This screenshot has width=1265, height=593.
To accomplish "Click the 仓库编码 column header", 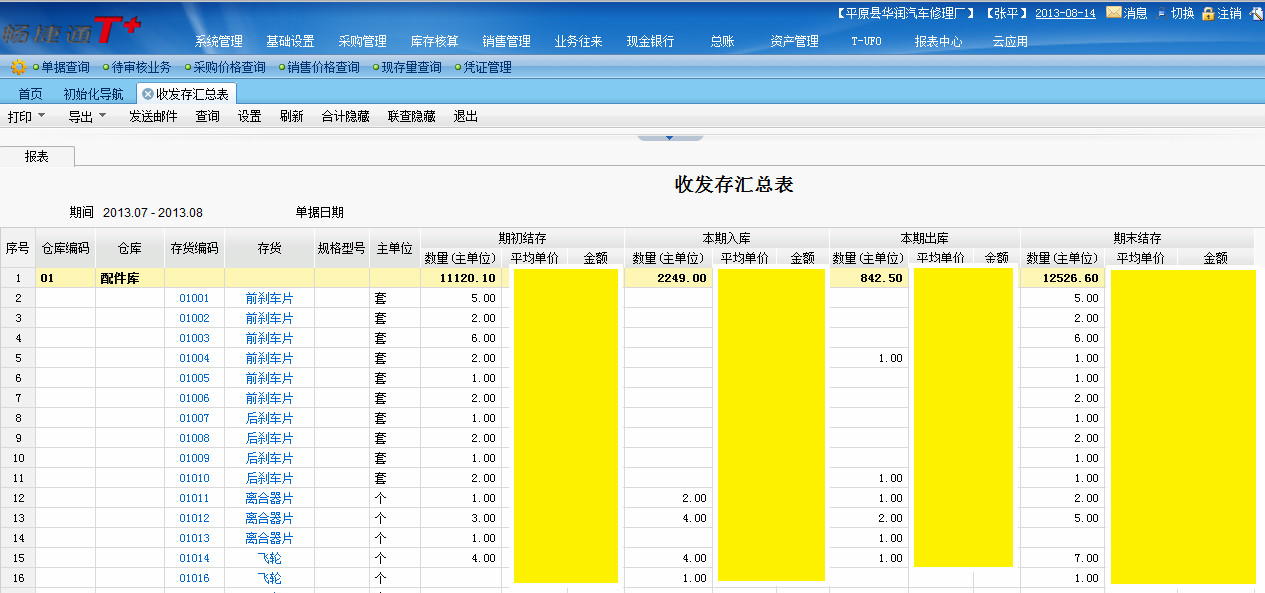I will pos(65,248).
